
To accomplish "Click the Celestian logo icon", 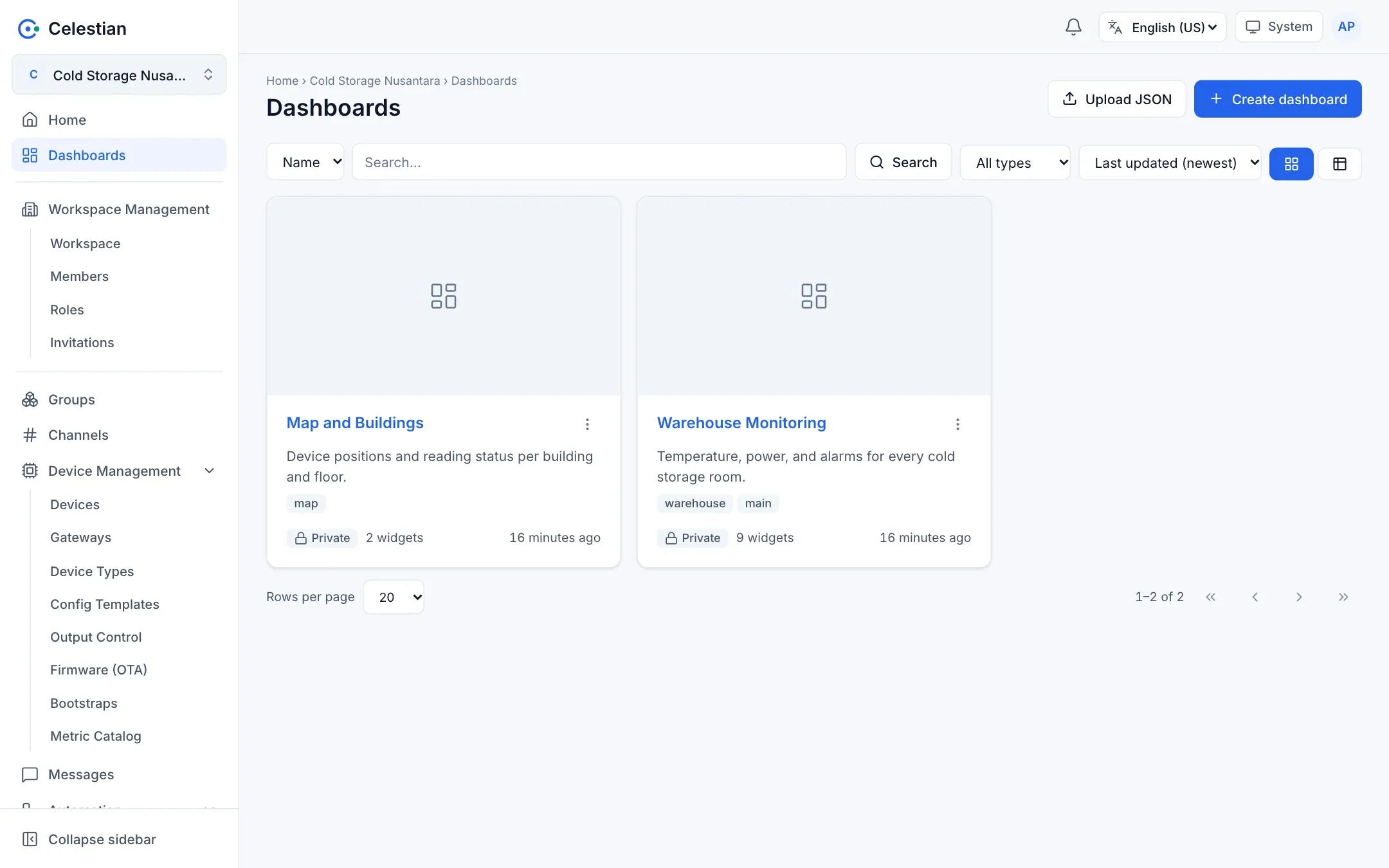I will click(x=28, y=28).
